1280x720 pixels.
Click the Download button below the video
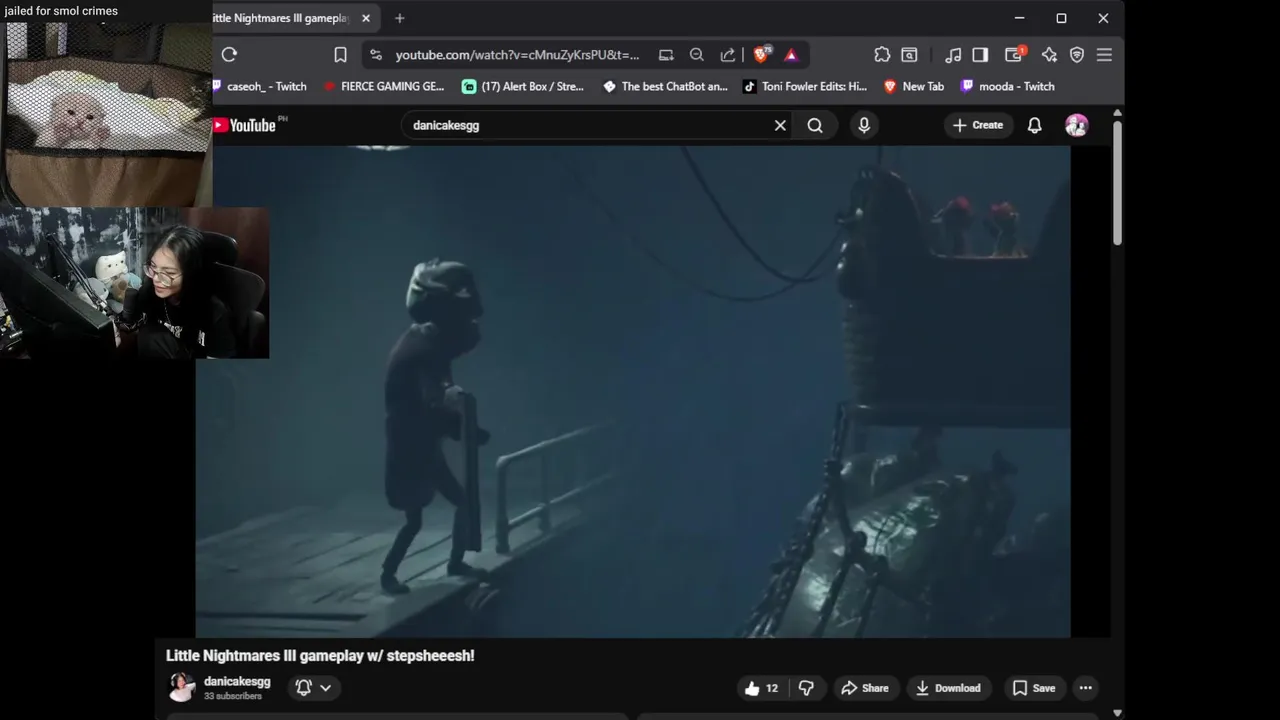point(948,688)
